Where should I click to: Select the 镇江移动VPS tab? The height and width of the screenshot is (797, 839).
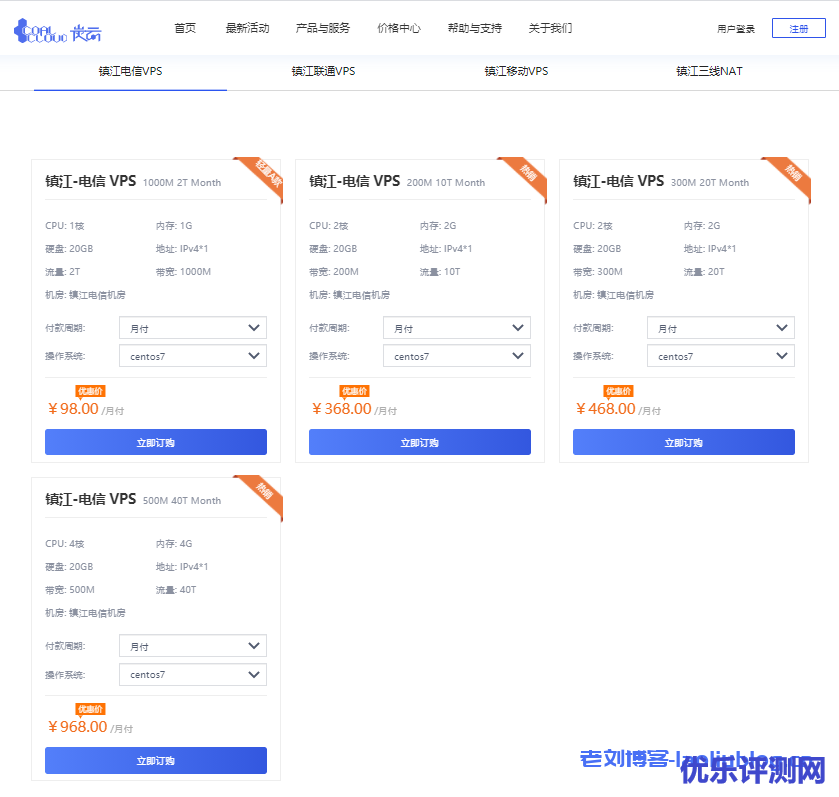pos(516,71)
